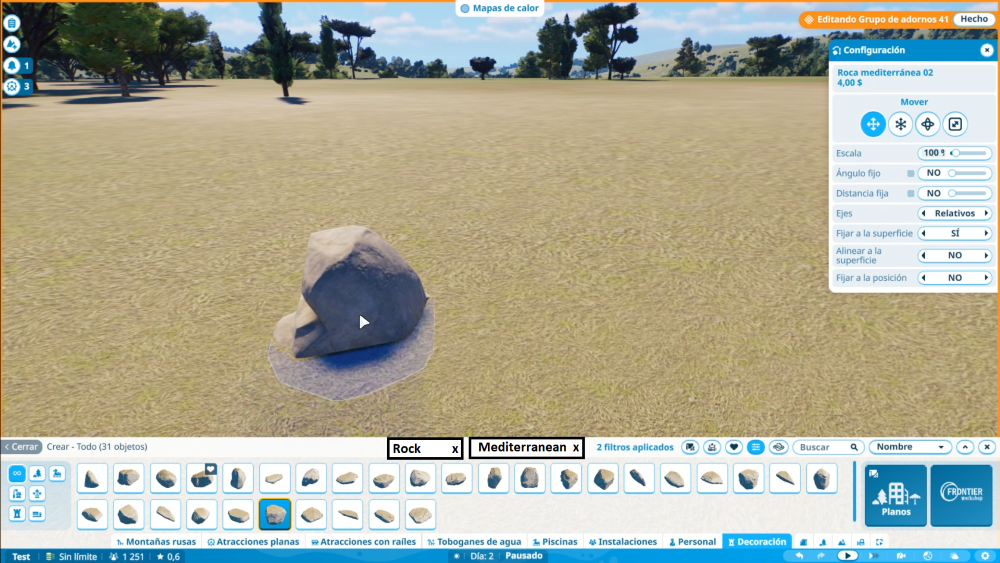Select the rotate gizmo tool
Viewport: 1000px width, 563px height.
click(927, 124)
